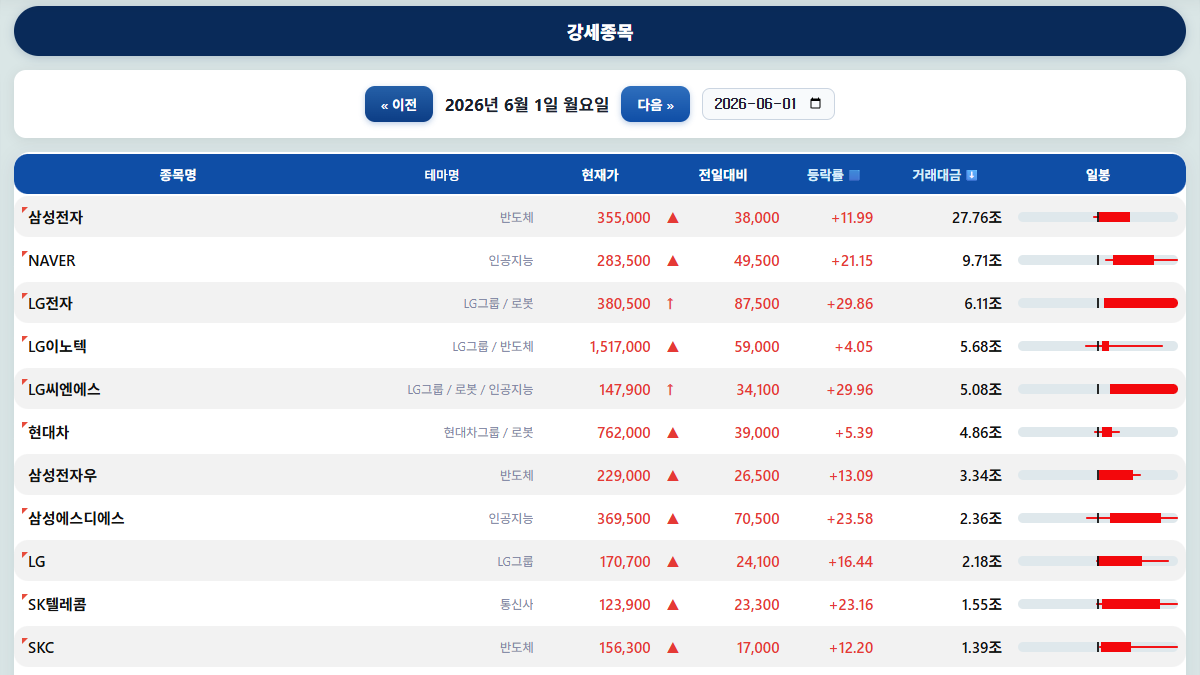
Task: Click the up triangle icon in LG이노텍 row
Action: [x=673, y=346]
